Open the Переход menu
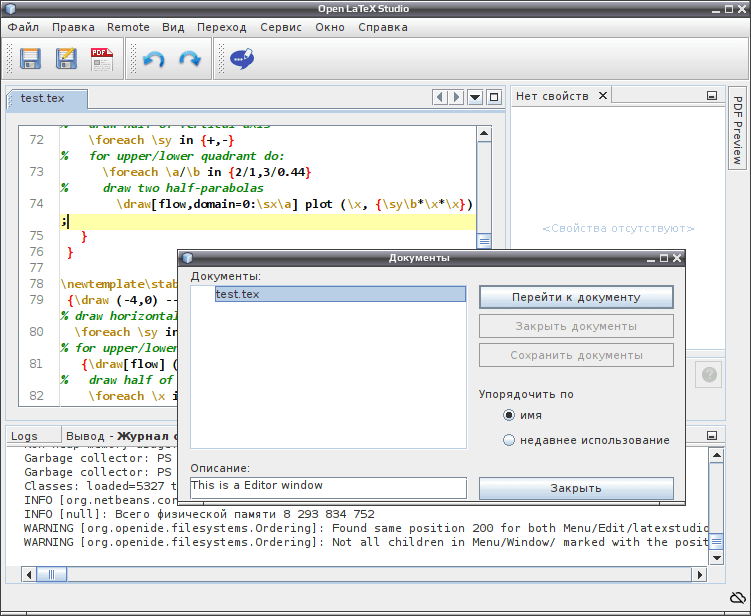This screenshot has height=616, width=751. [222, 27]
